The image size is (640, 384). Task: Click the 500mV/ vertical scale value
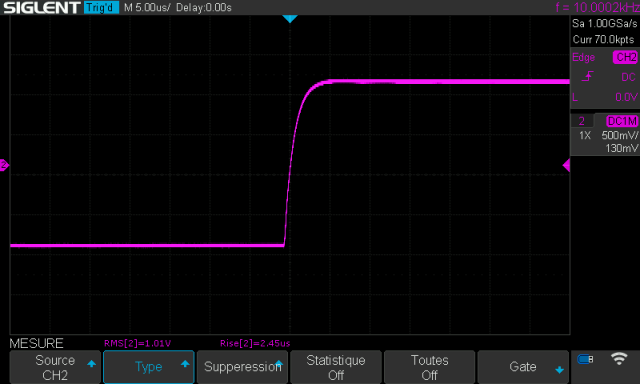pos(620,135)
